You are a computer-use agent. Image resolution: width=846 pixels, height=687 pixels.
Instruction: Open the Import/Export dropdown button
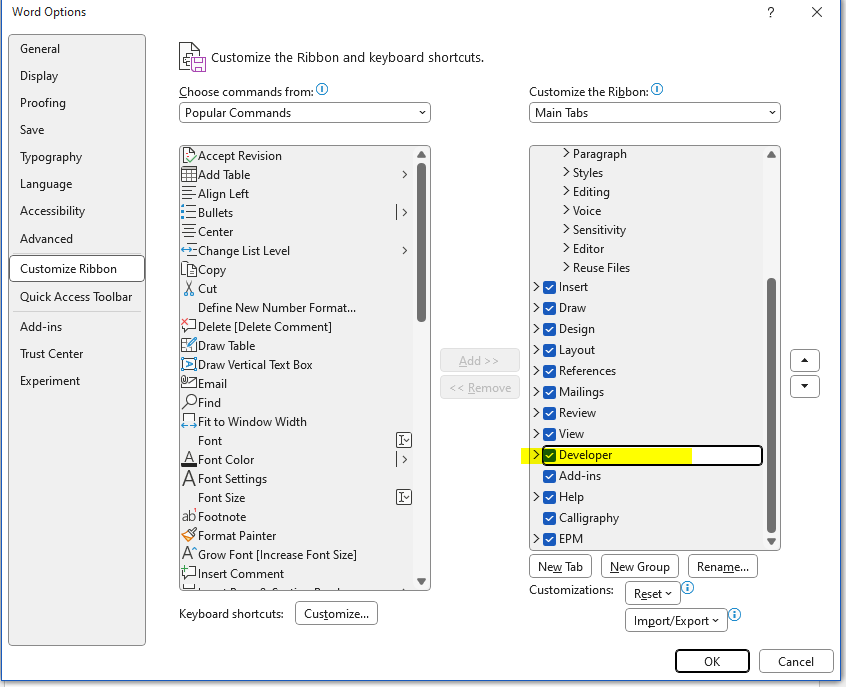676,621
